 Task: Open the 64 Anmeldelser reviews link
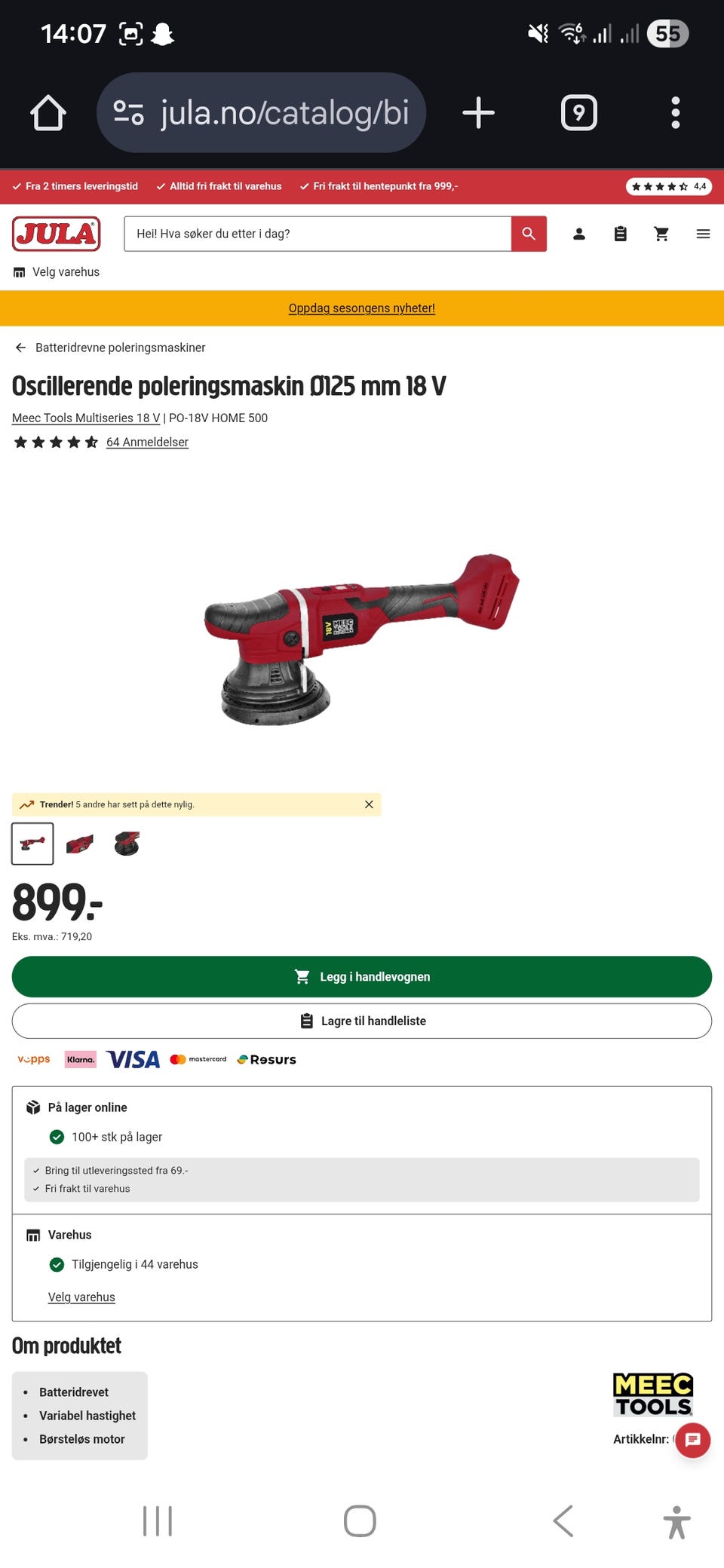(147, 442)
